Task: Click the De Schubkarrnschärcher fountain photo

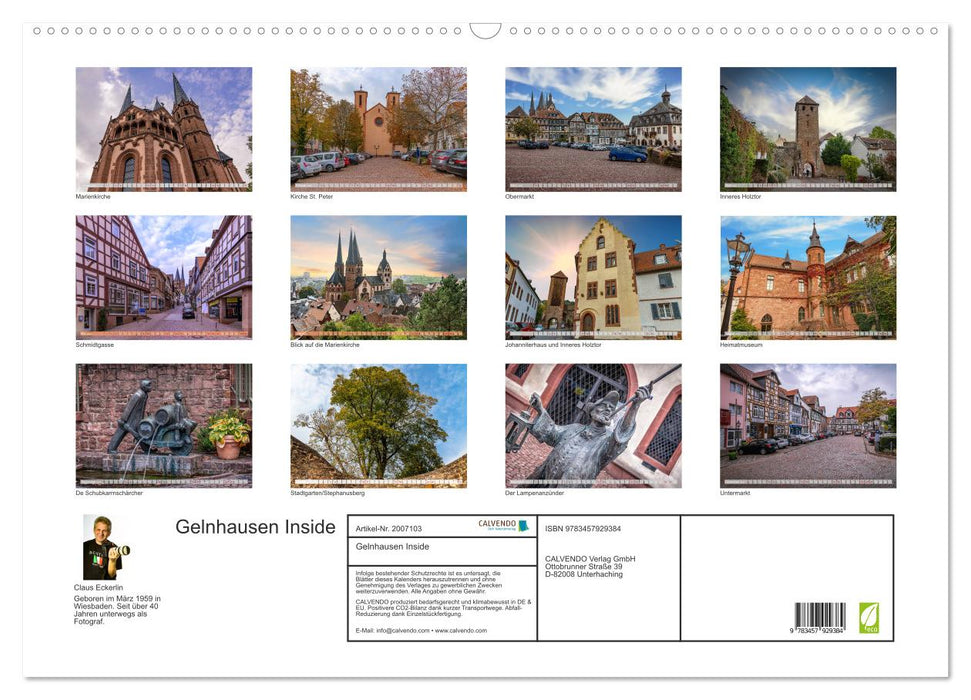Action: point(163,425)
